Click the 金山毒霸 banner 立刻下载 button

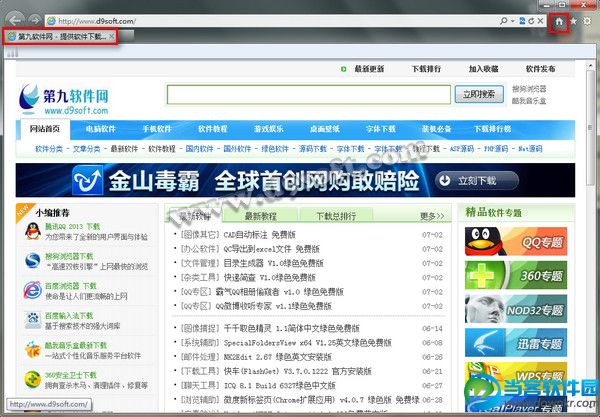[476, 181]
